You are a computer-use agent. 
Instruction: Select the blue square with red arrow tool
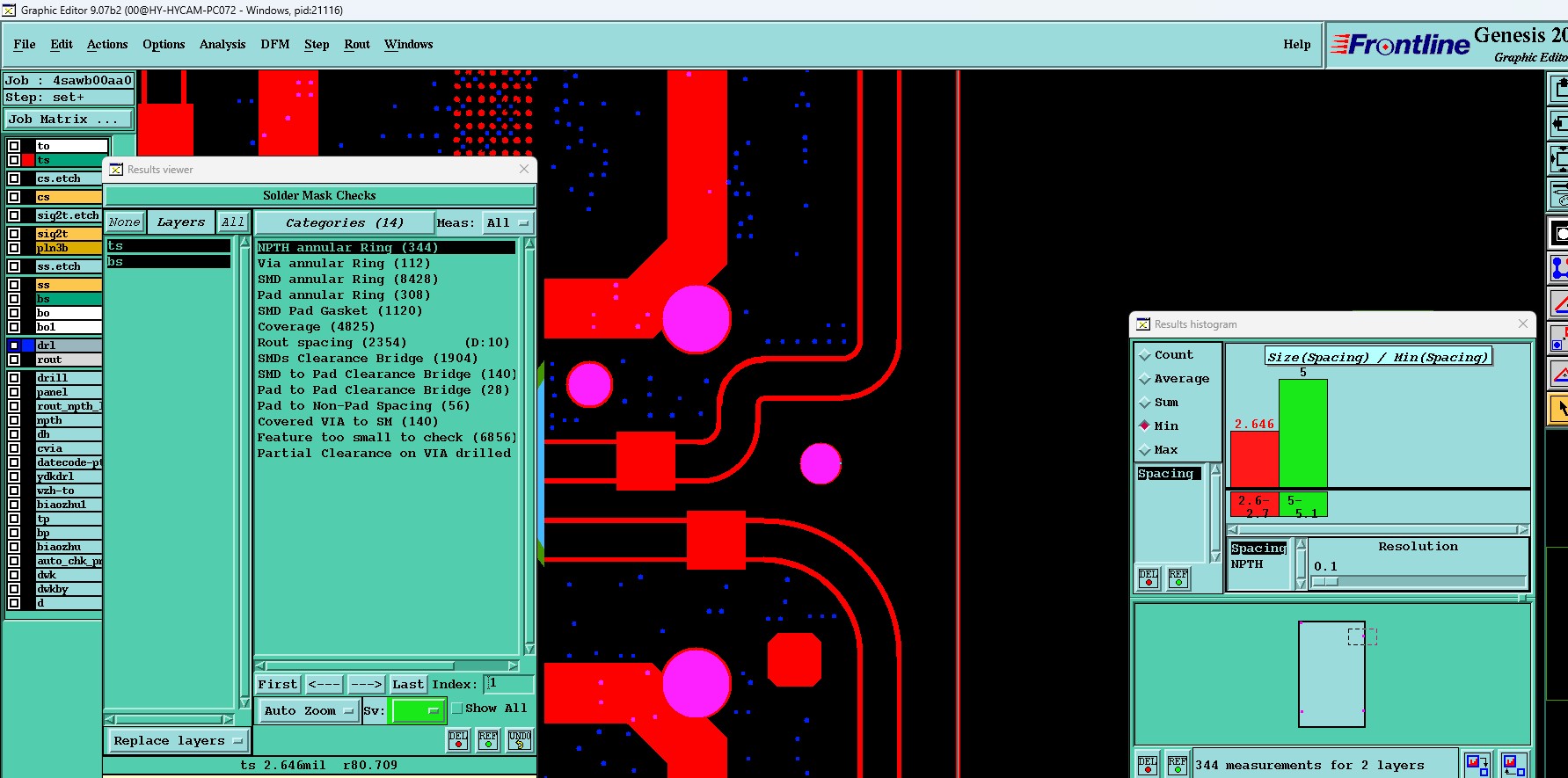[x=1559, y=338]
